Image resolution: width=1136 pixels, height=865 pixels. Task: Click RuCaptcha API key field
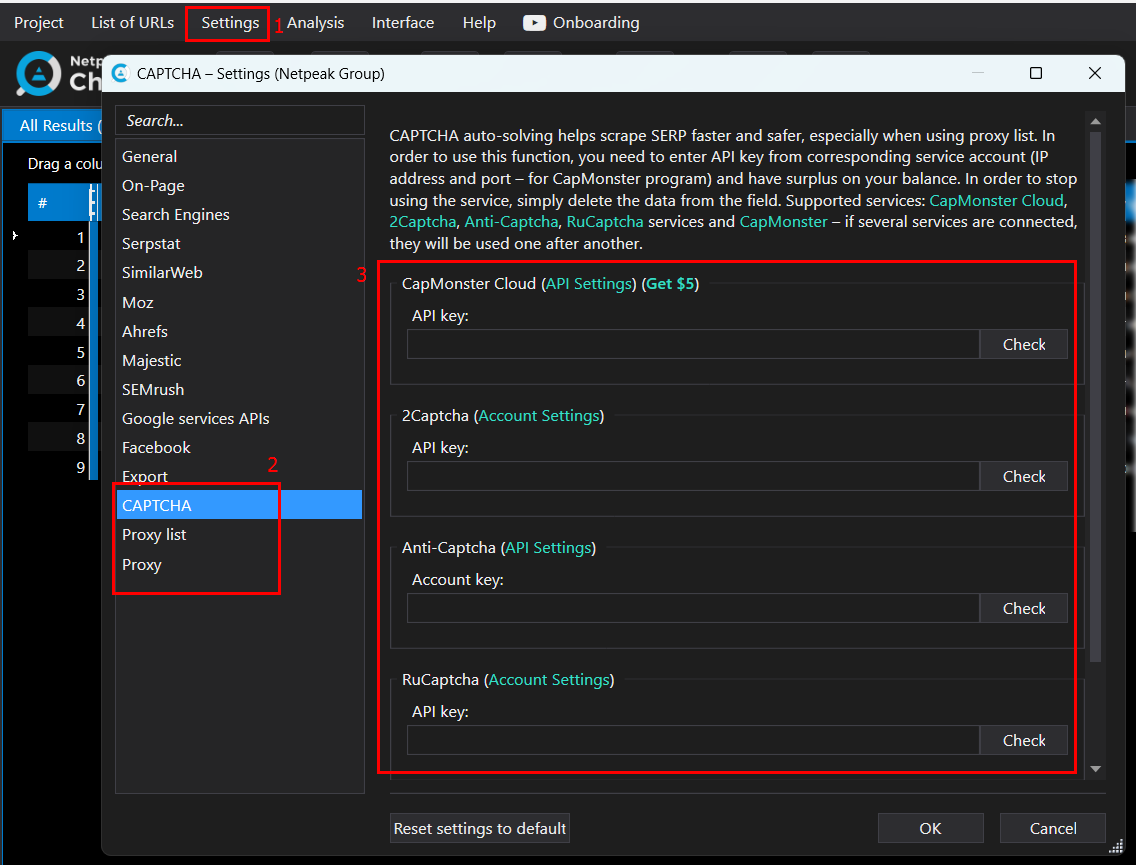point(693,740)
